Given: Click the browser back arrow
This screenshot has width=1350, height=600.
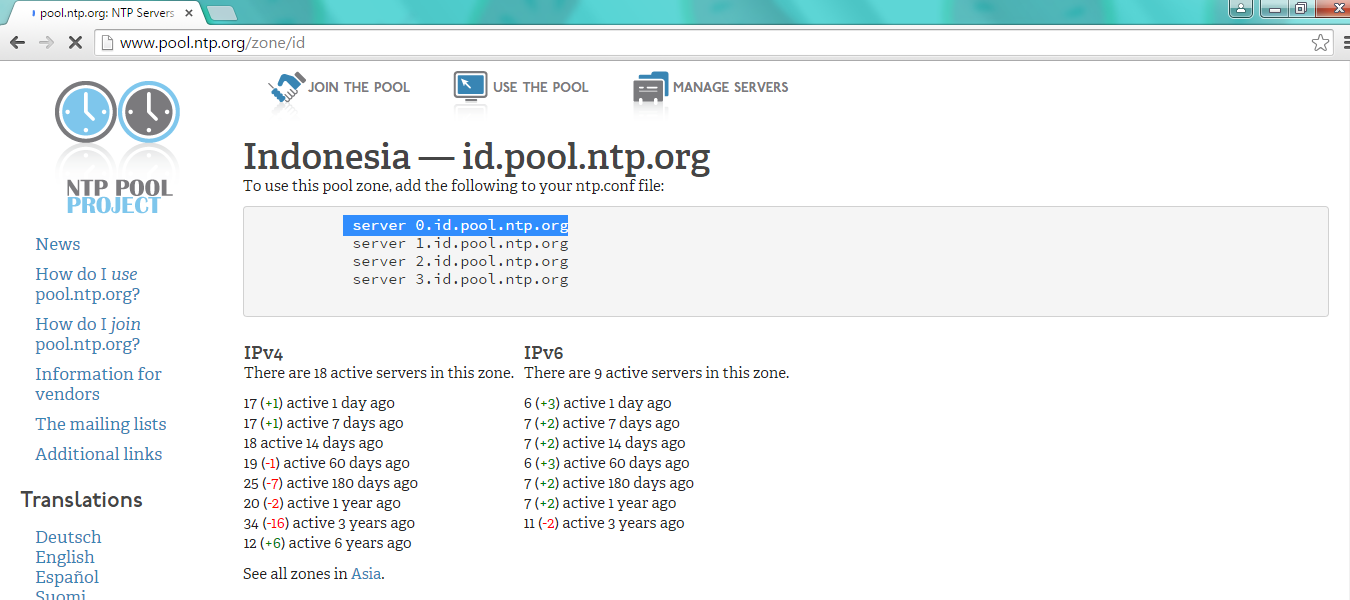Looking at the screenshot, I should [17, 43].
